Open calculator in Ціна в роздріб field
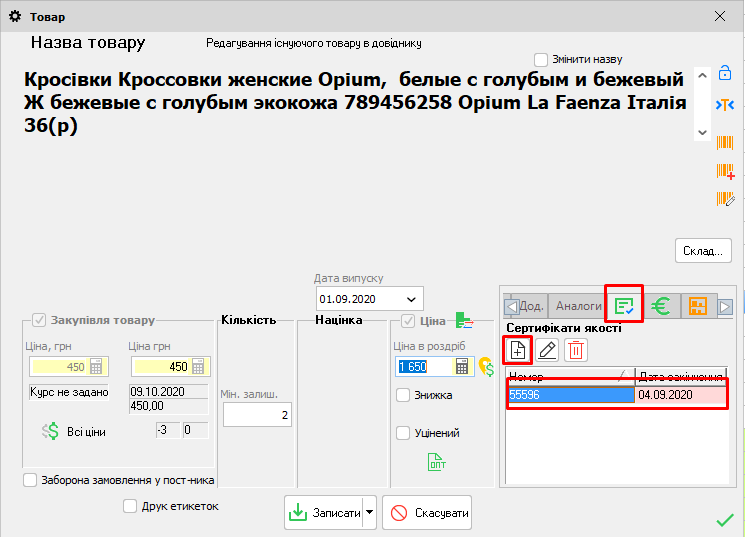 coord(463,367)
